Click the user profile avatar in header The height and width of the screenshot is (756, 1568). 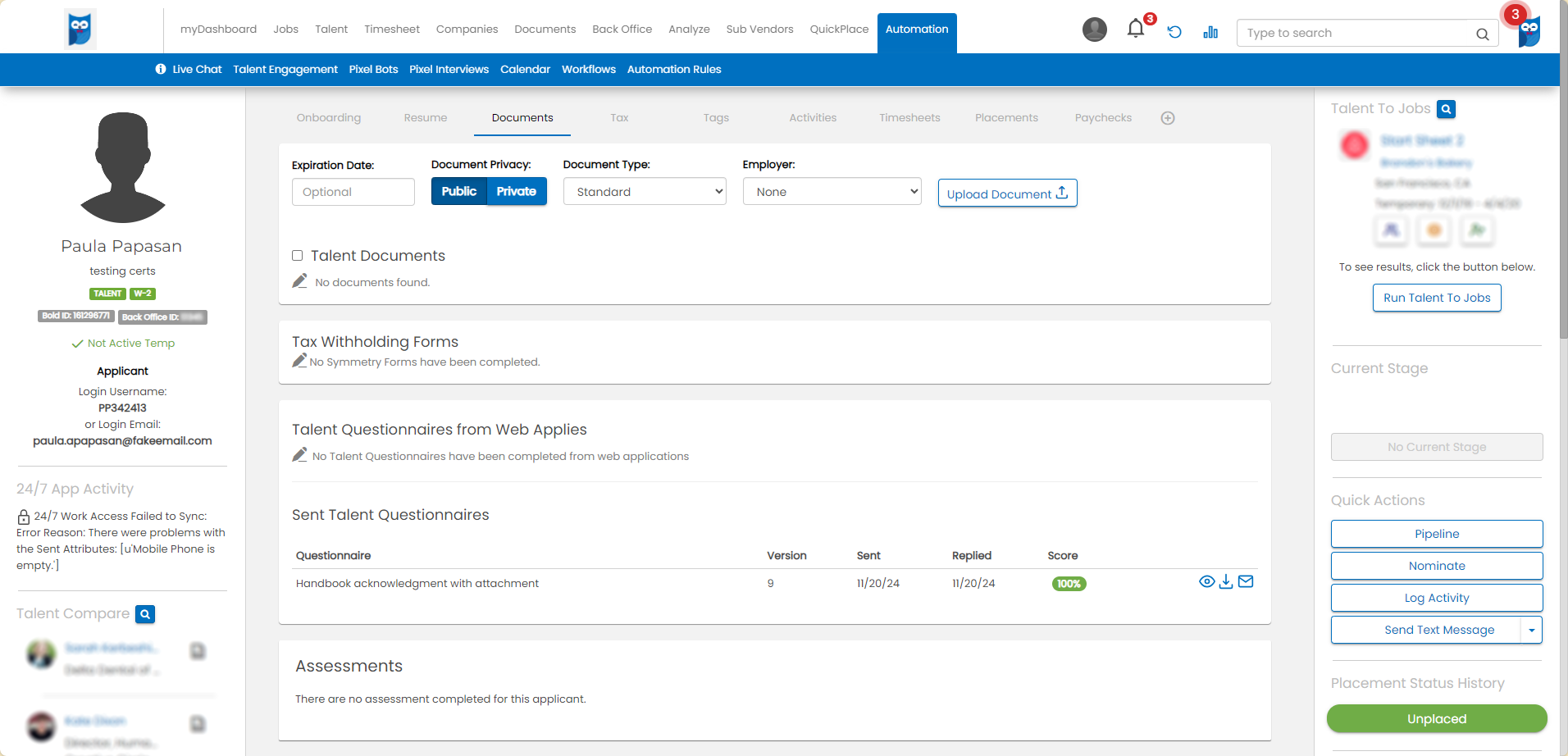(1095, 30)
